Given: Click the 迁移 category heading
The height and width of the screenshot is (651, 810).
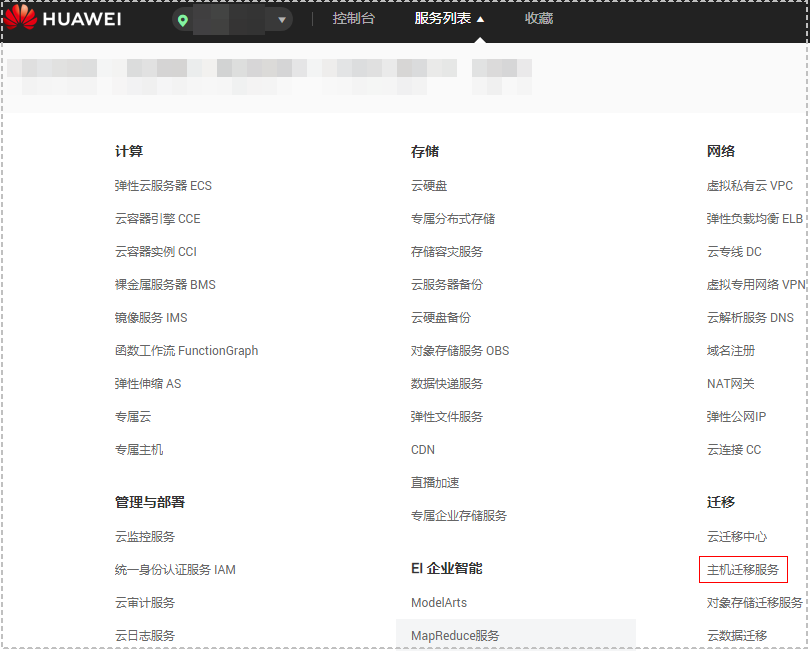Looking at the screenshot, I should click(721, 502).
